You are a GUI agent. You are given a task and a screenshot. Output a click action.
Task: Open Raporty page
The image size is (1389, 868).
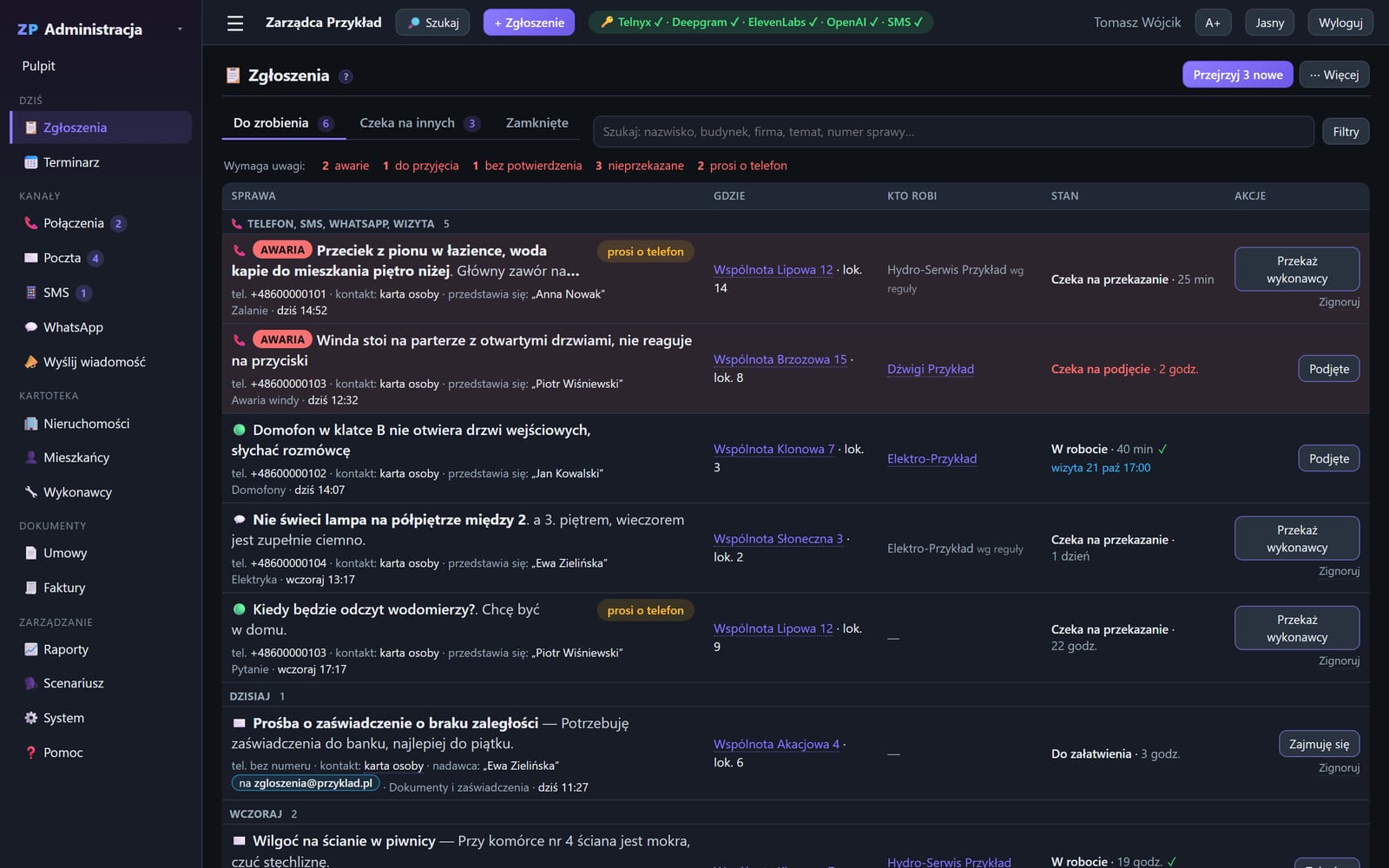(101, 649)
